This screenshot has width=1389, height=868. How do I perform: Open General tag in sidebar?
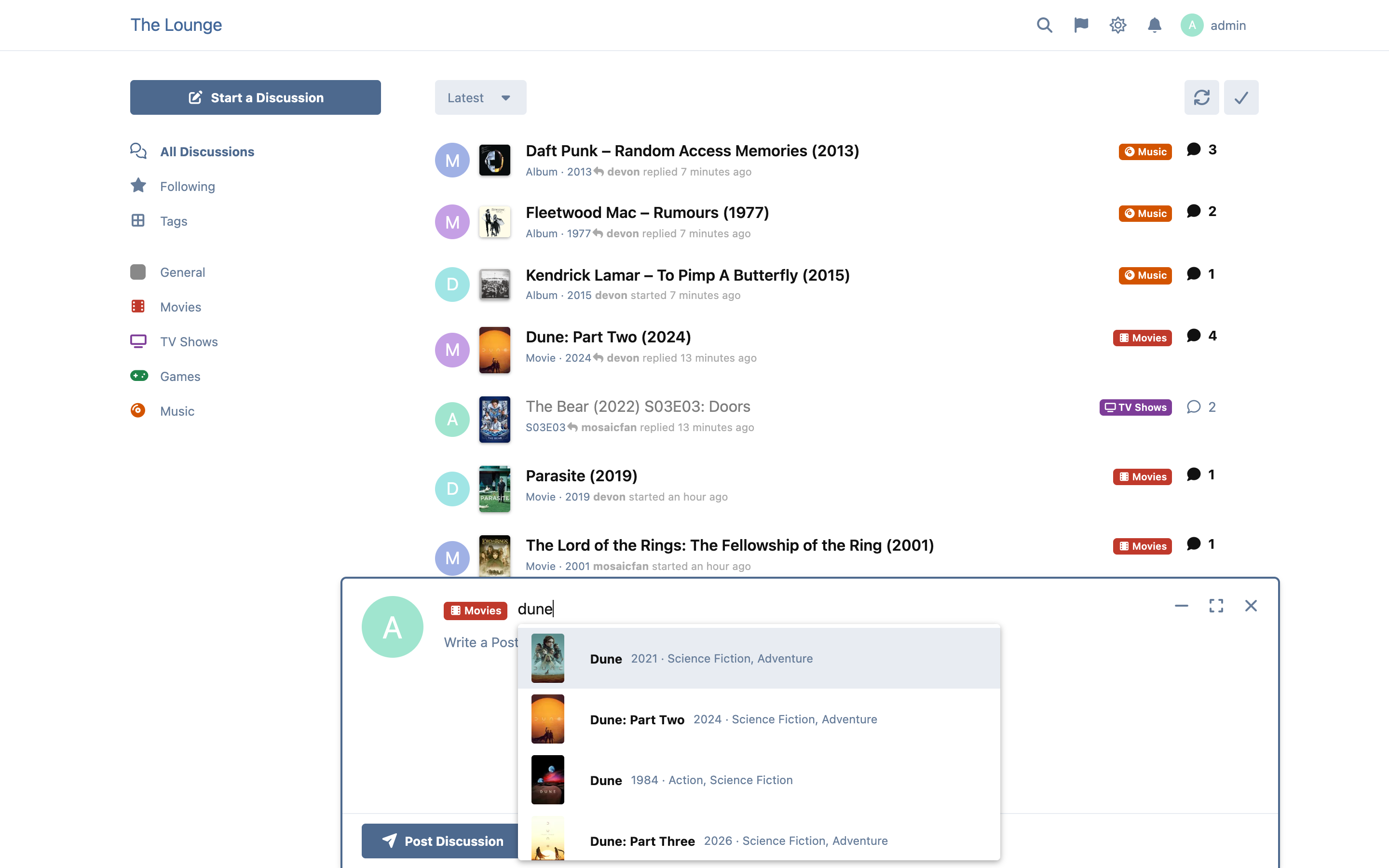coord(168,272)
